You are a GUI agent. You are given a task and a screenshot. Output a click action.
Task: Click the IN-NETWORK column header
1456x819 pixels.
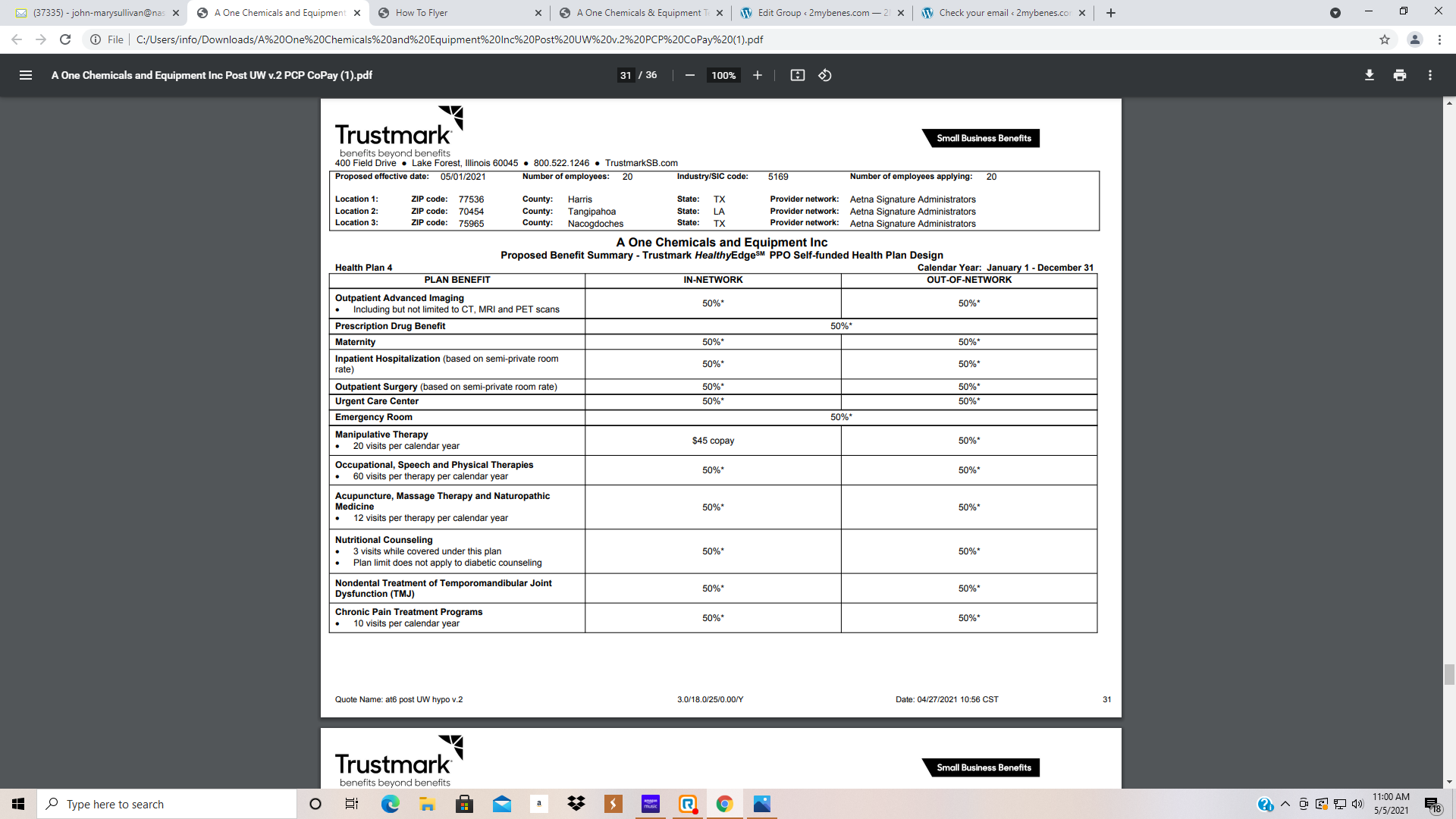click(x=713, y=280)
